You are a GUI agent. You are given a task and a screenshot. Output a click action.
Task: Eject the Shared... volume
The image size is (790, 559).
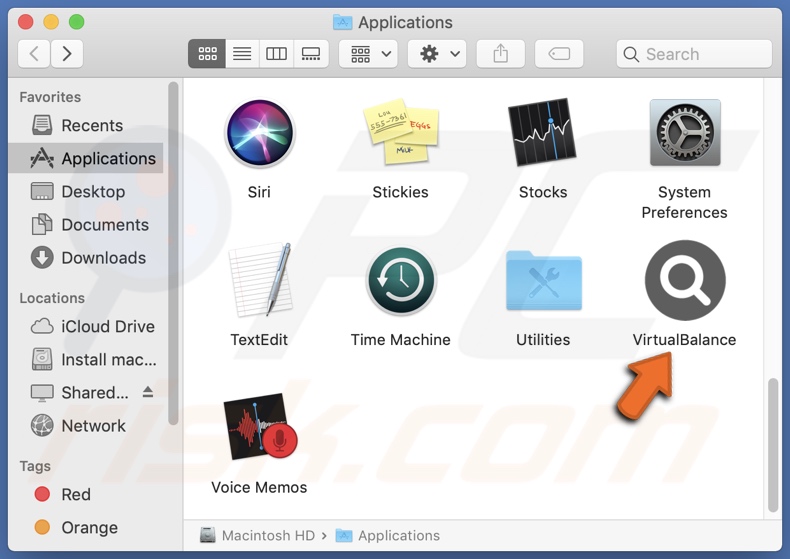coord(148,391)
